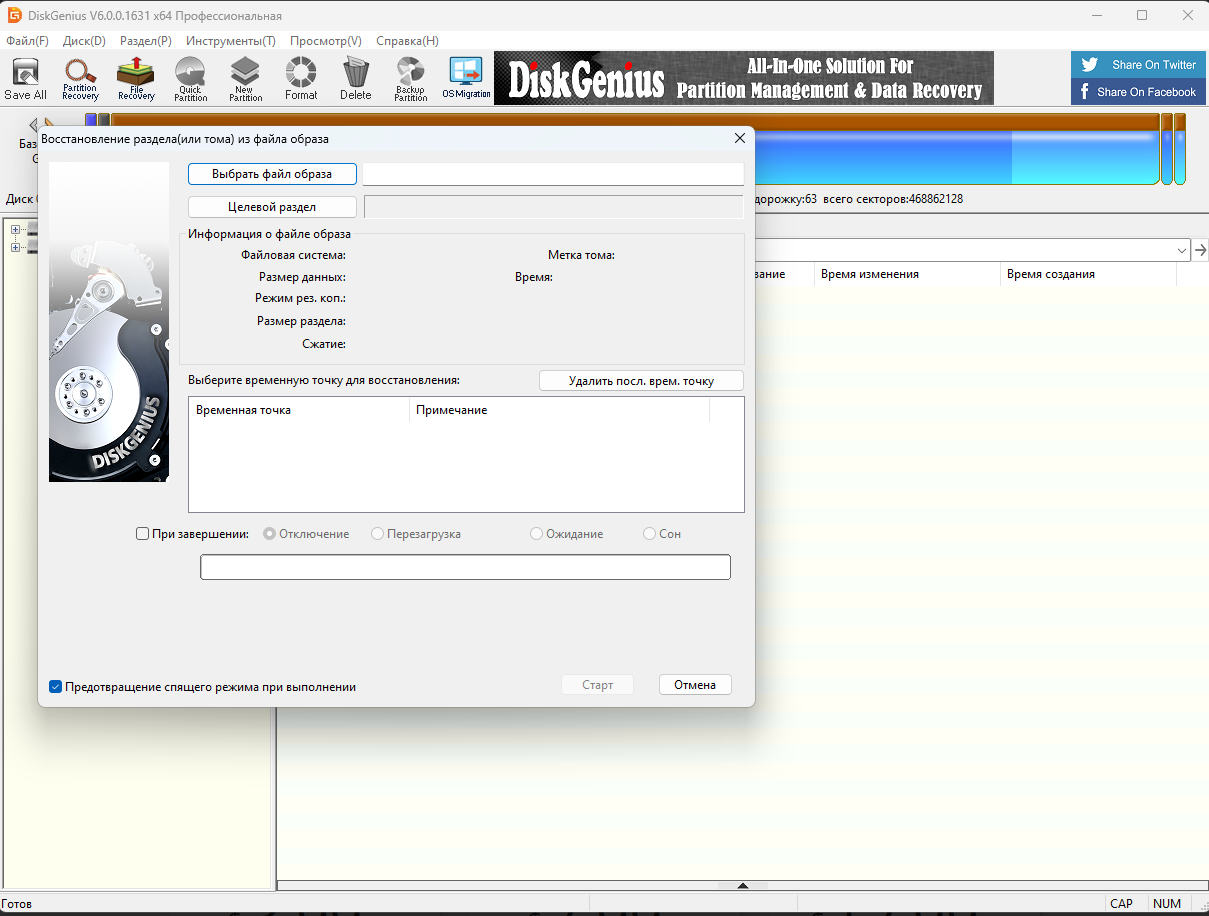Image resolution: width=1209 pixels, height=916 pixels.
Task: Click the DiskGenius All-In-One Solution banner
Action: click(744, 78)
